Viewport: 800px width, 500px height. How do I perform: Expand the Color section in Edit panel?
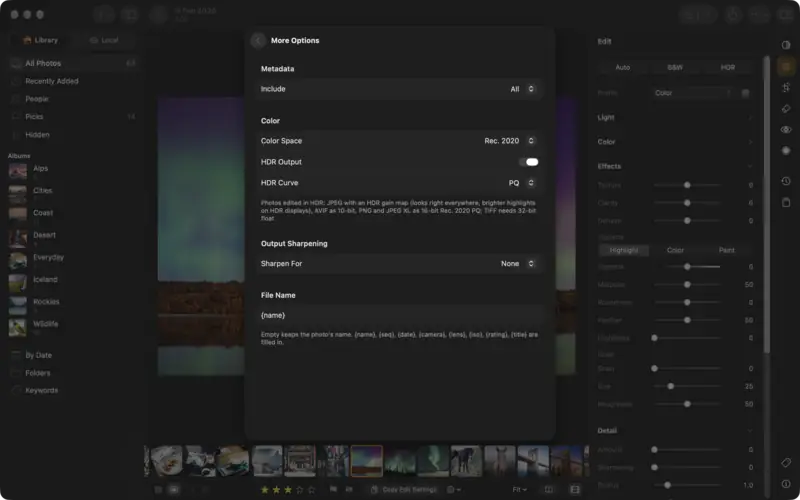[676, 142]
